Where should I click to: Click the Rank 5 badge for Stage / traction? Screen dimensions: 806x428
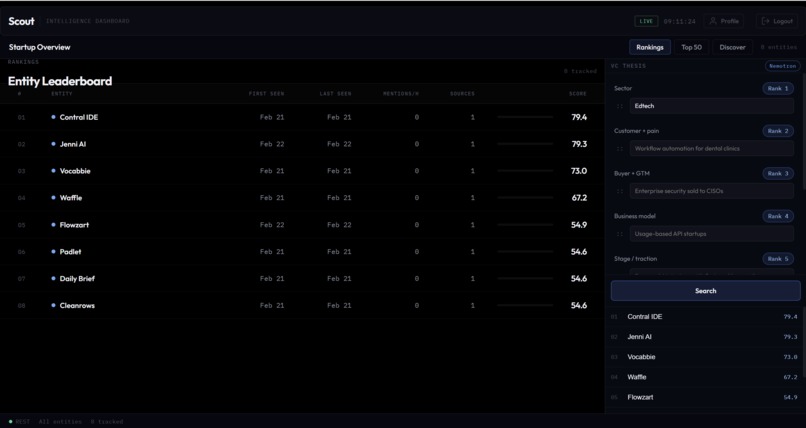[x=778, y=259]
